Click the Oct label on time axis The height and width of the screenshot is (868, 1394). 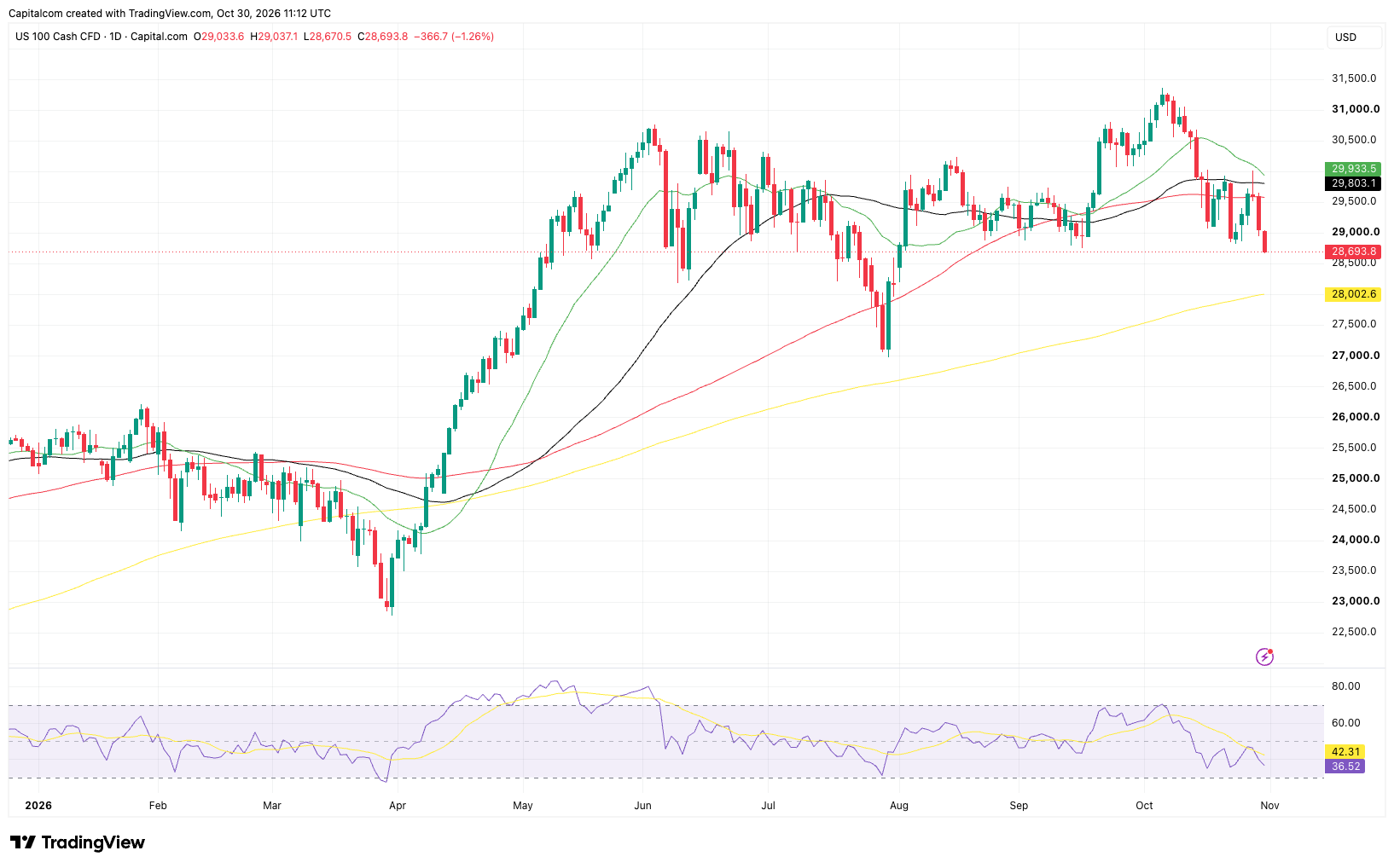tap(1144, 806)
